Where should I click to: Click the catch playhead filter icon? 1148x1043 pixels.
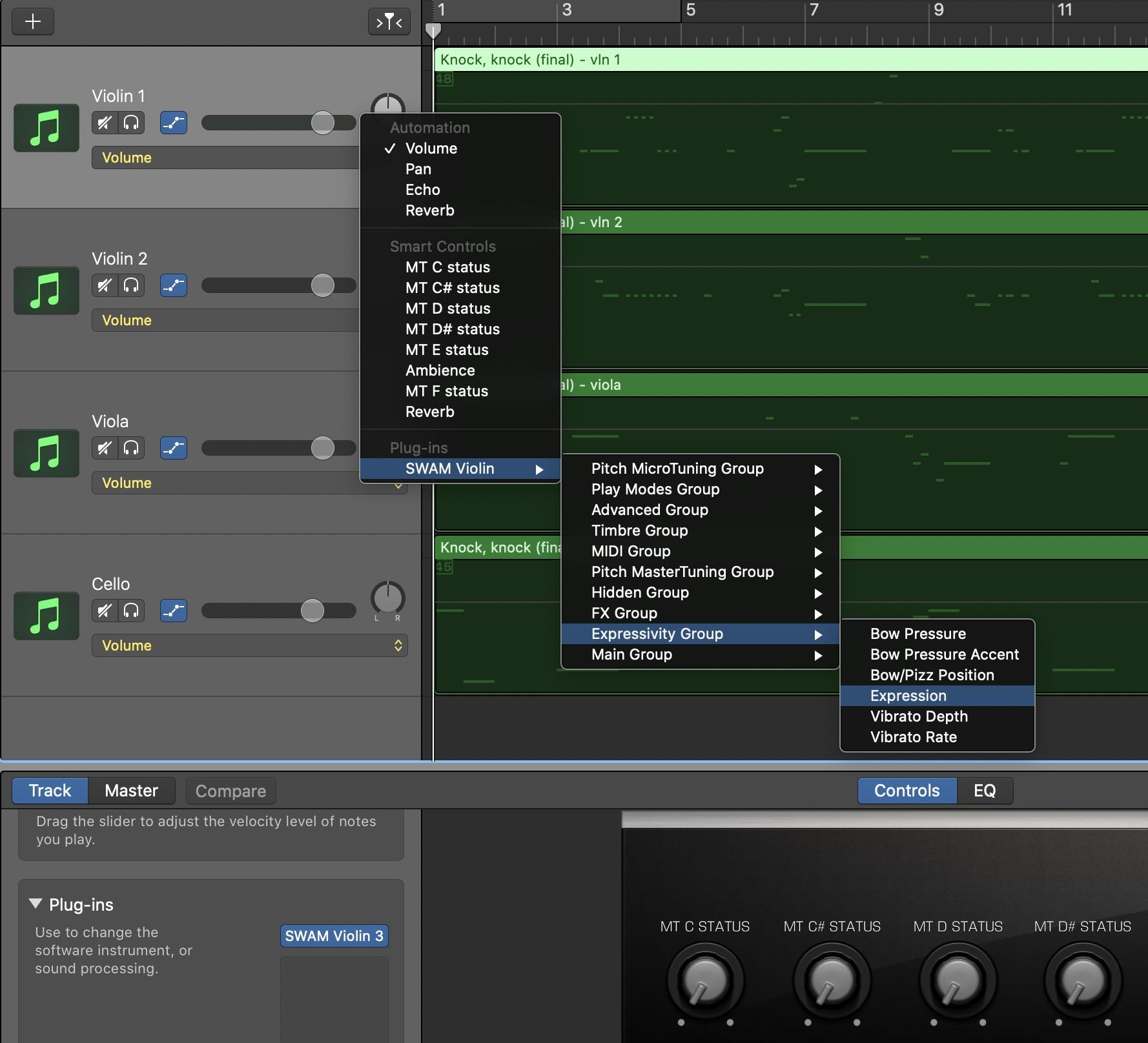click(389, 22)
